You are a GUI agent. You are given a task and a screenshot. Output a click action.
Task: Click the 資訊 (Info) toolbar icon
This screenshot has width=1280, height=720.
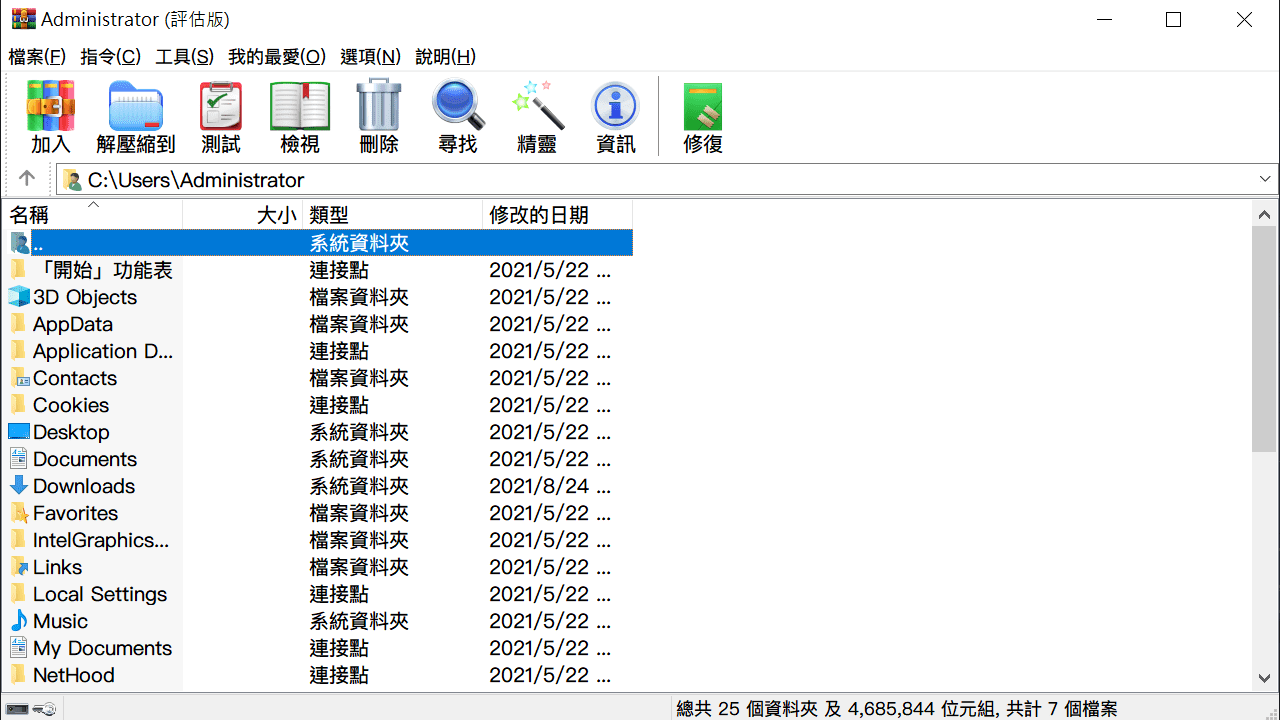tap(615, 115)
